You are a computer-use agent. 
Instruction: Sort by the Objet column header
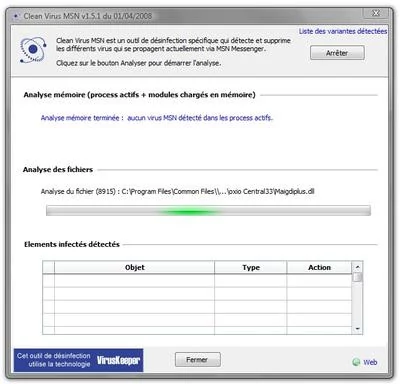[x=135, y=267]
